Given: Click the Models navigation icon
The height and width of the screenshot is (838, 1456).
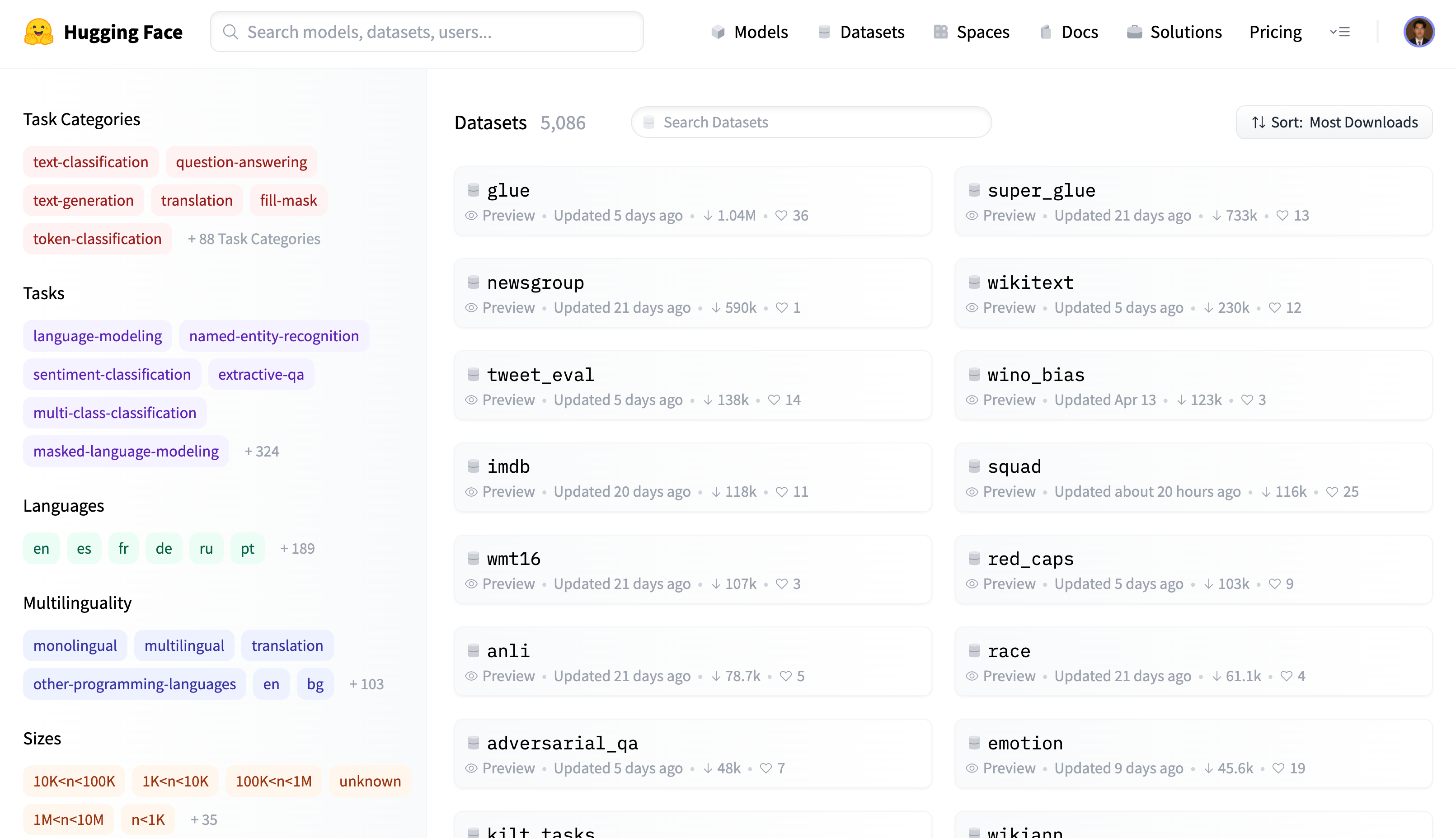Looking at the screenshot, I should coord(717,31).
